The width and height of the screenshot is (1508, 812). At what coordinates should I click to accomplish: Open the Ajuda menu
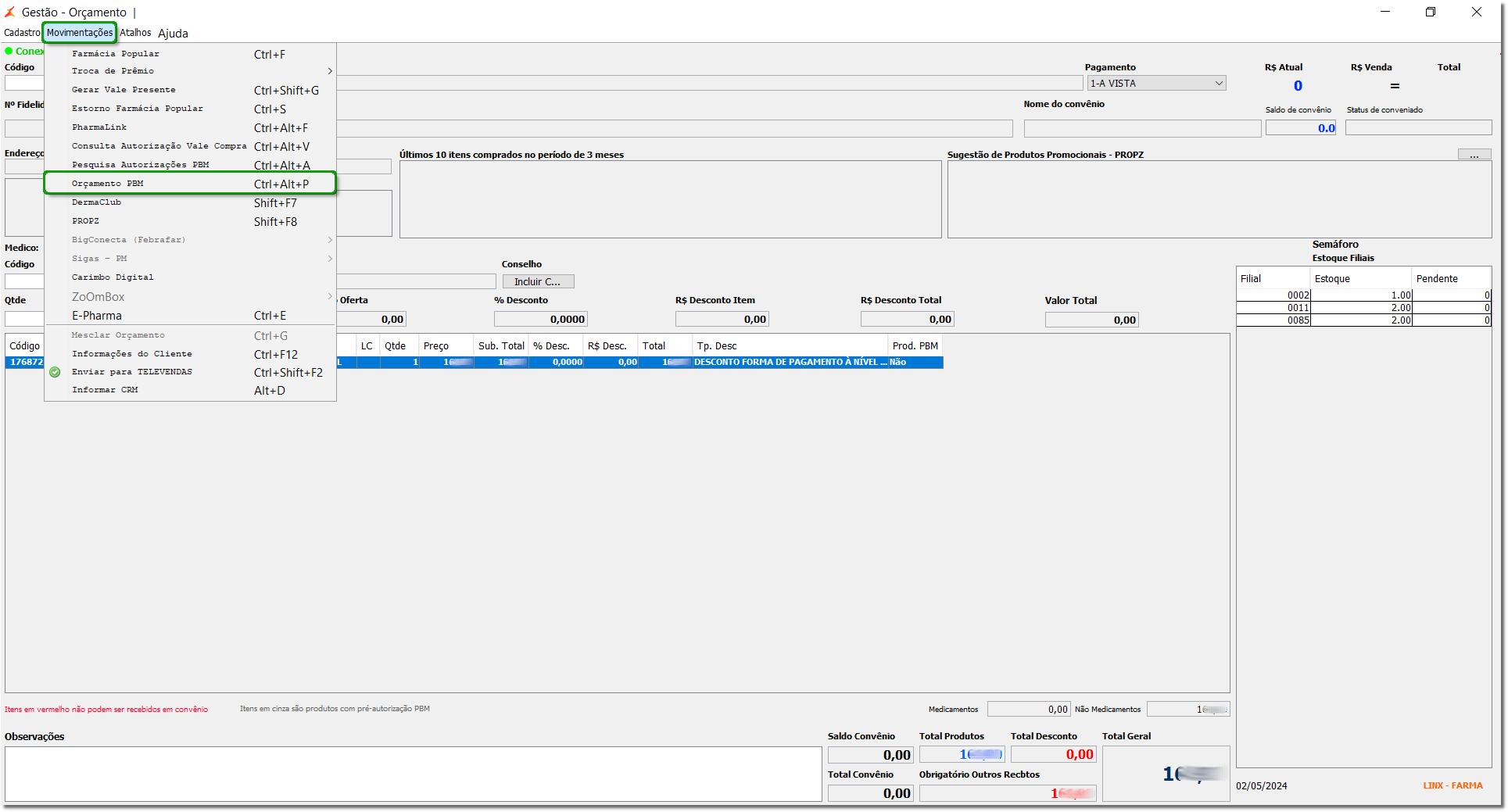pos(173,33)
